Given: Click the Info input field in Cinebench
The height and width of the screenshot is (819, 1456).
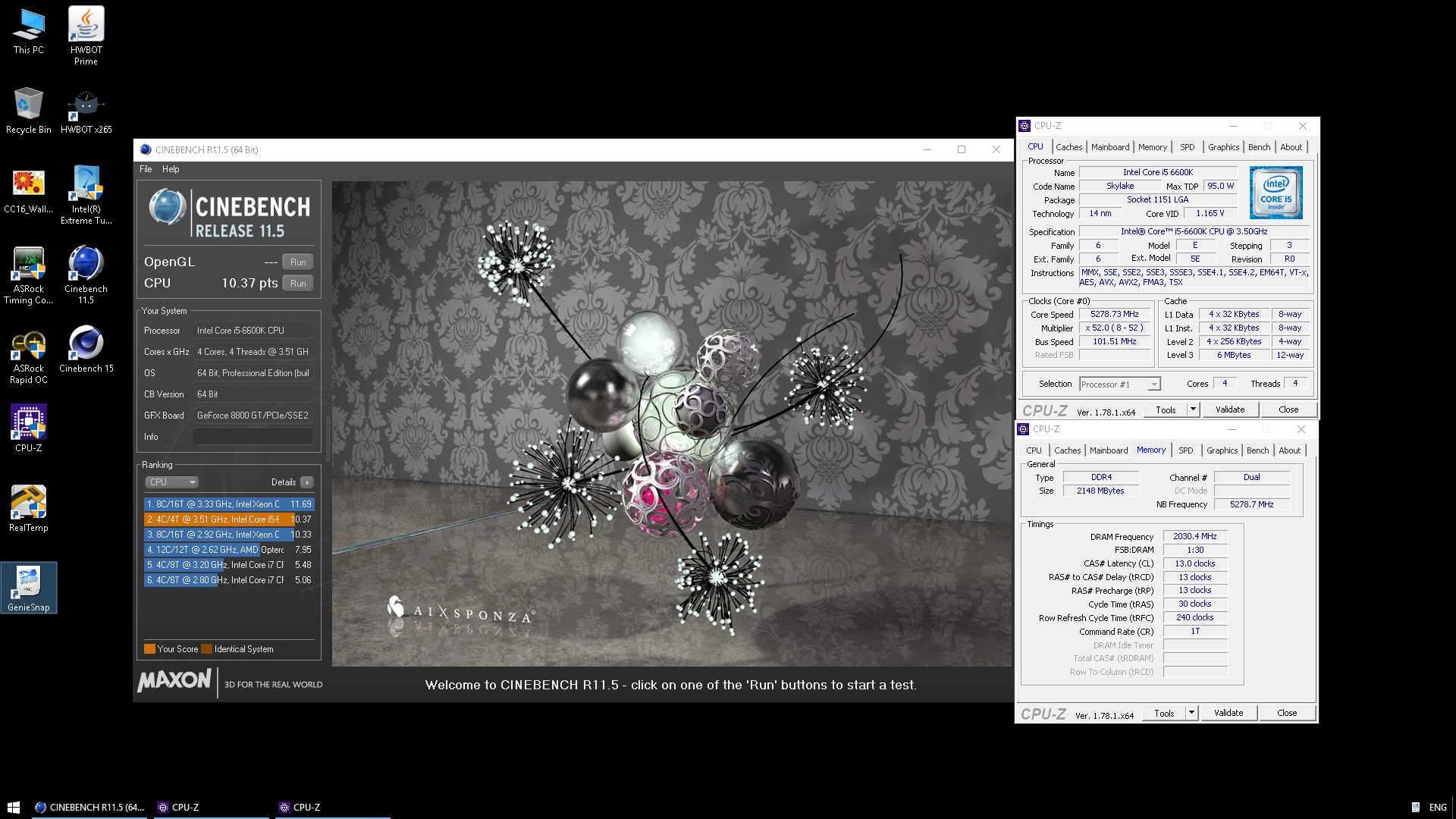Looking at the screenshot, I should tap(253, 437).
